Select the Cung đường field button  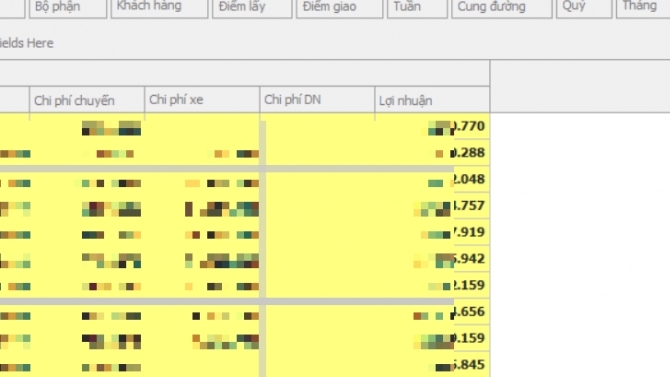502,9
